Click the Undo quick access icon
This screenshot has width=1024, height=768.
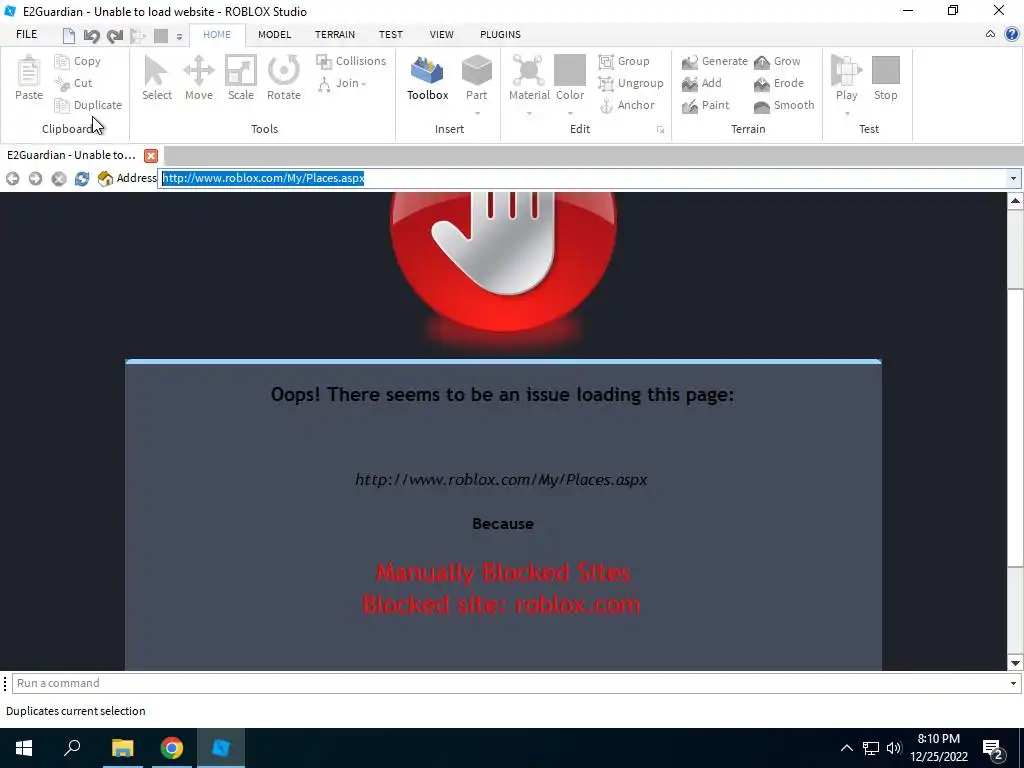[91, 35]
